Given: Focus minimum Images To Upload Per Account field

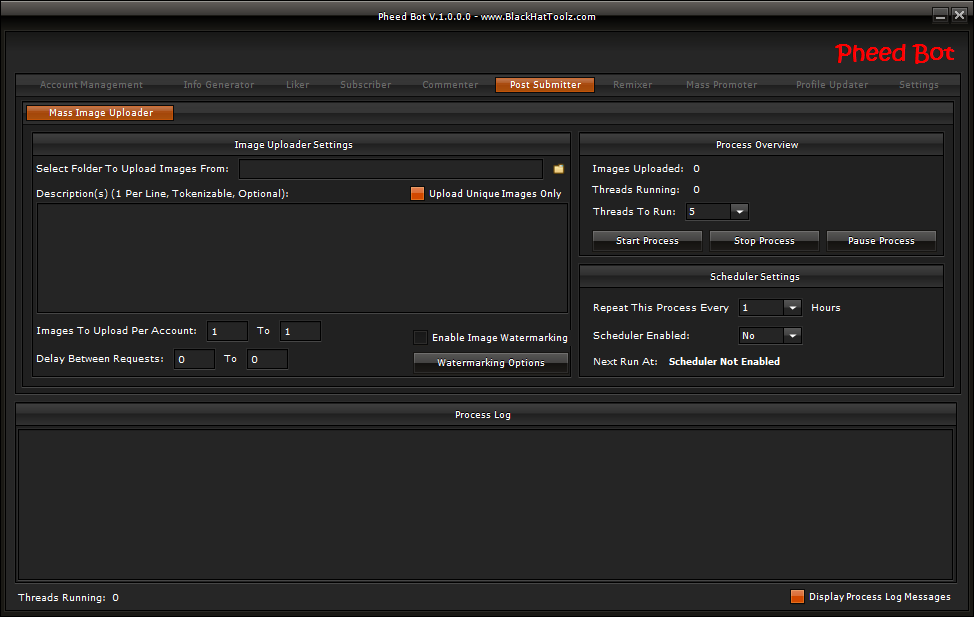Looking at the screenshot, I should point(227,331).
